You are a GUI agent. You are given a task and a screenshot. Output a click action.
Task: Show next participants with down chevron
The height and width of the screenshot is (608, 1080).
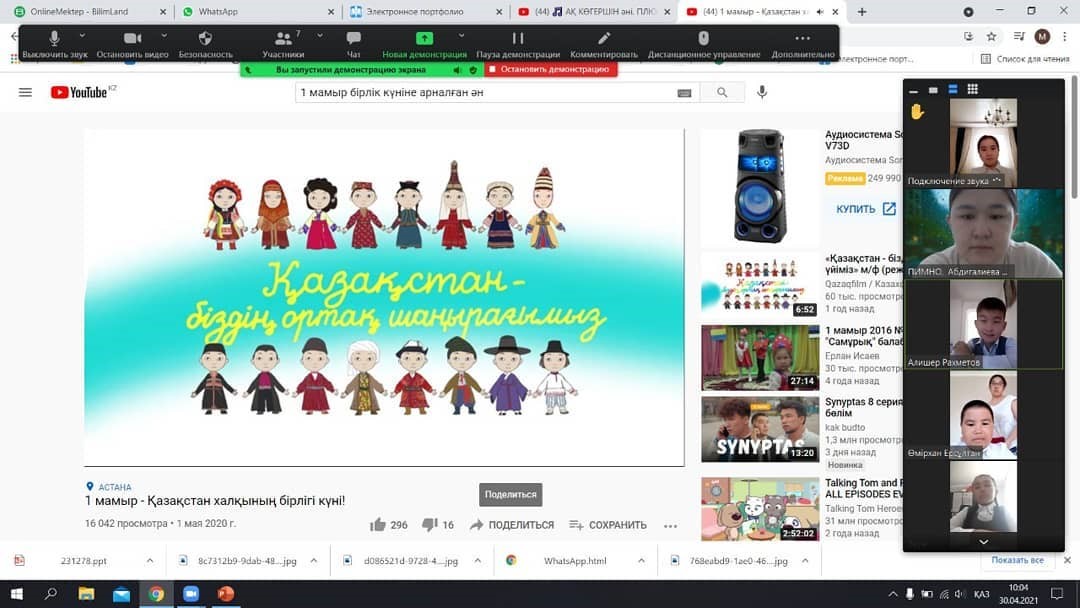pyautogui.click(x=984, y=542)
